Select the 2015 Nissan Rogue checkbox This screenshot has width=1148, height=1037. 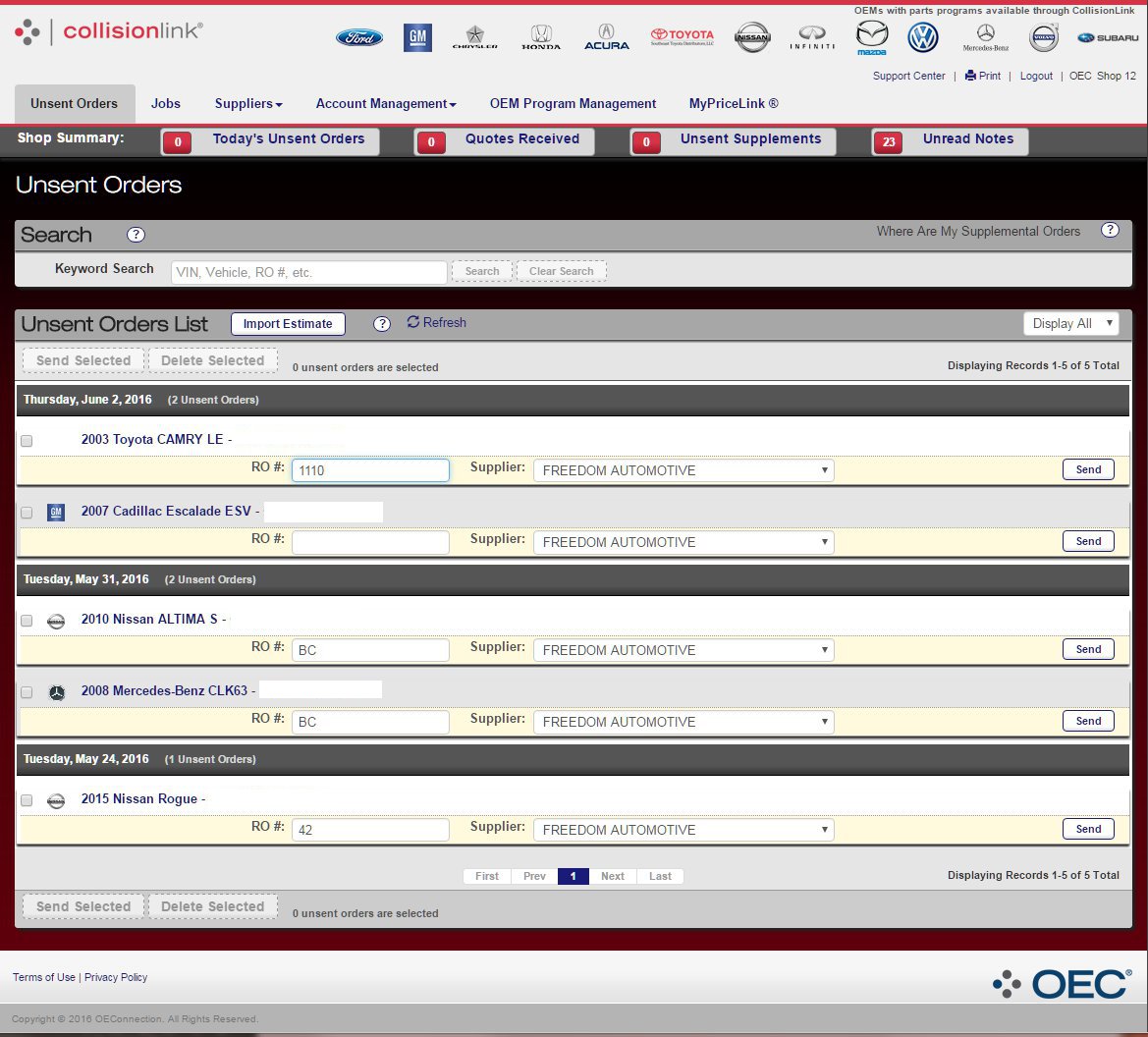tap(27, 800)
